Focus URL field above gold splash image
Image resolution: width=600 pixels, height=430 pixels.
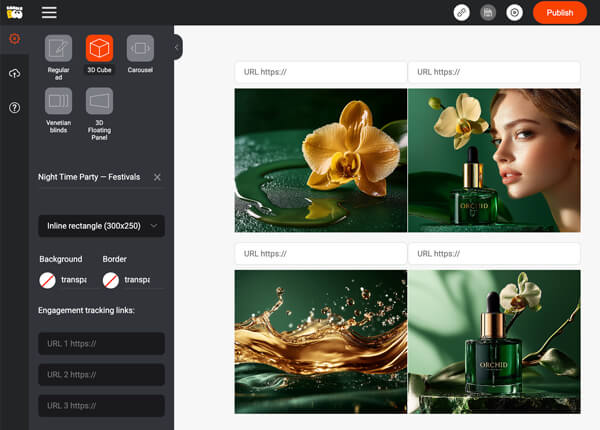(x=321, y=254)
